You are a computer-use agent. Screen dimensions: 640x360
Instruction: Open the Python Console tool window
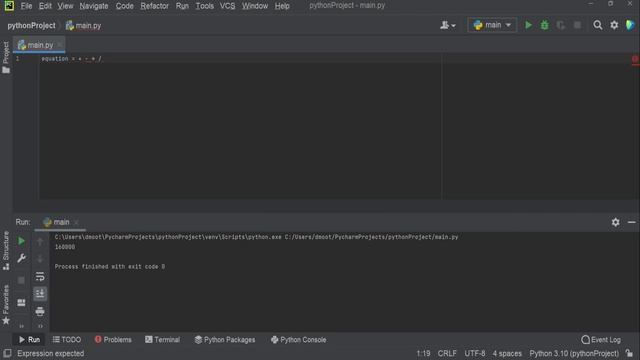[x=298, y=340]
